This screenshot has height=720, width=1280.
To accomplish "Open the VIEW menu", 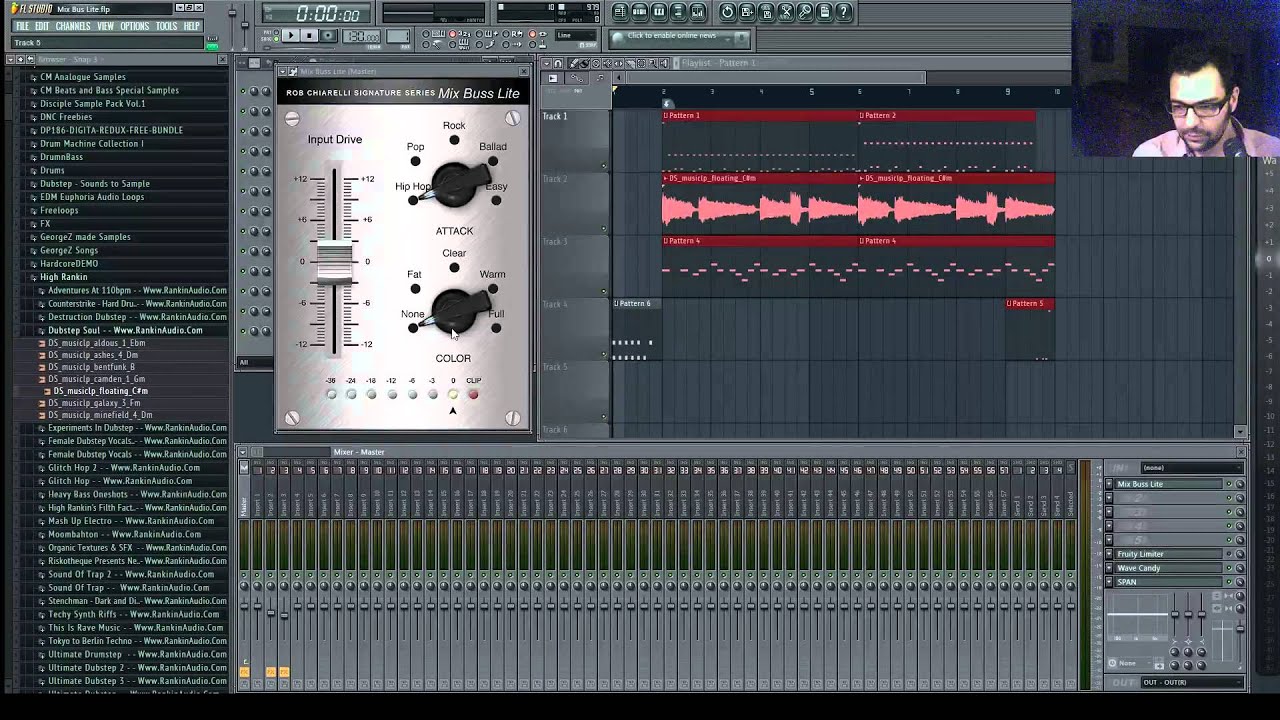I will pos(105,26).
